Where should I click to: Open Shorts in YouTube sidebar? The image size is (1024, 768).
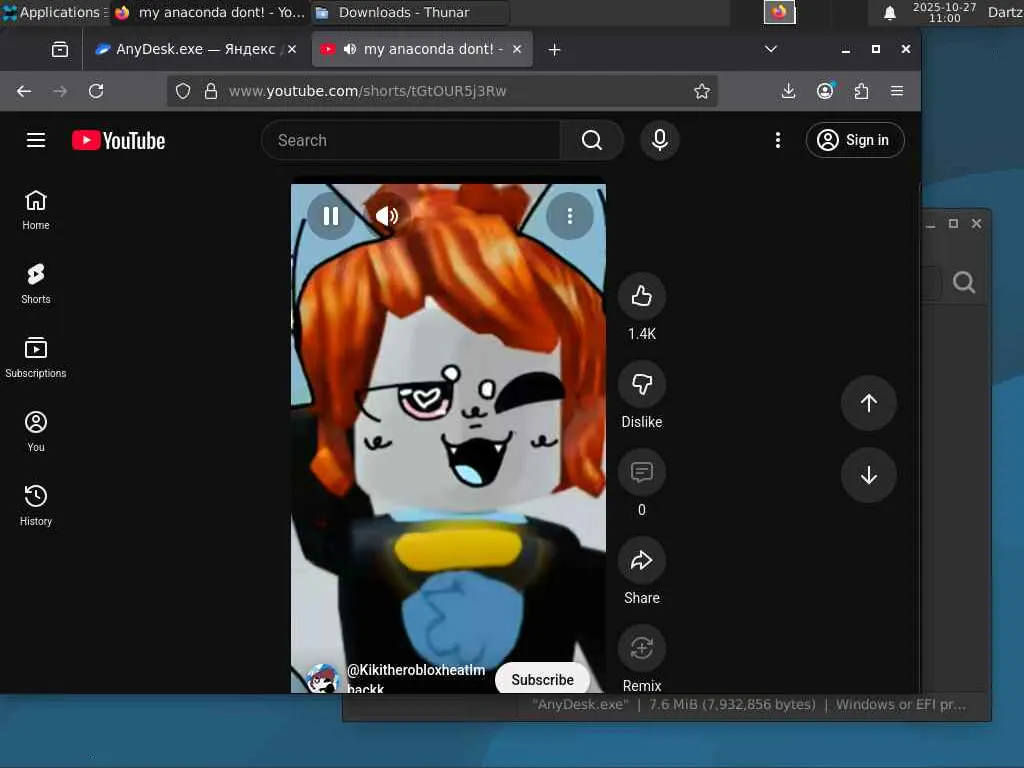coord(36,284)
